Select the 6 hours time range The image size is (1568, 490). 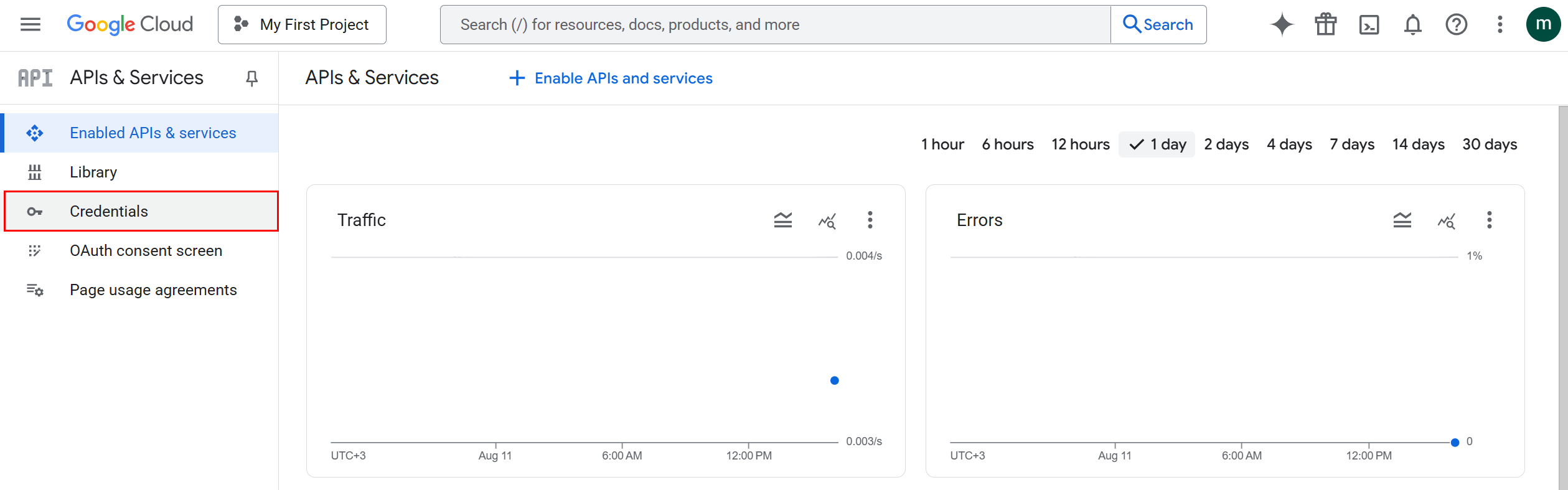(1008, 144)
